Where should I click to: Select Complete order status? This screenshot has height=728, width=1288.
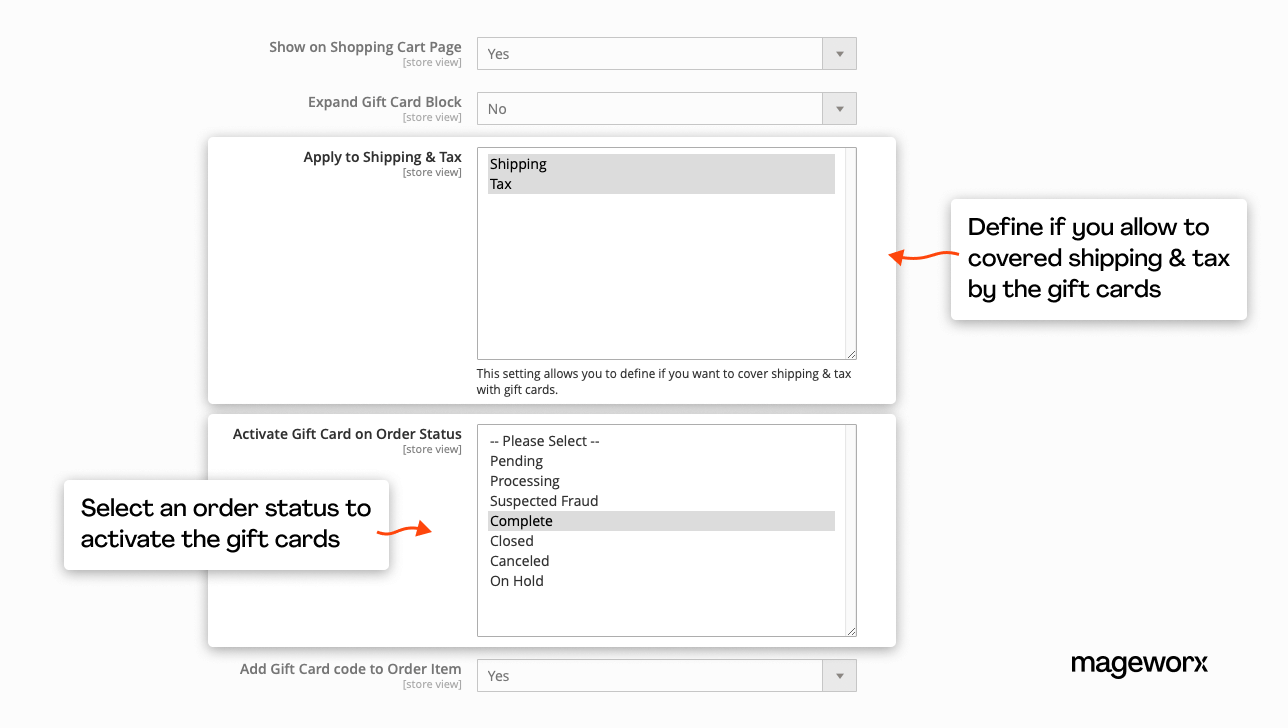tap(660, 521)
